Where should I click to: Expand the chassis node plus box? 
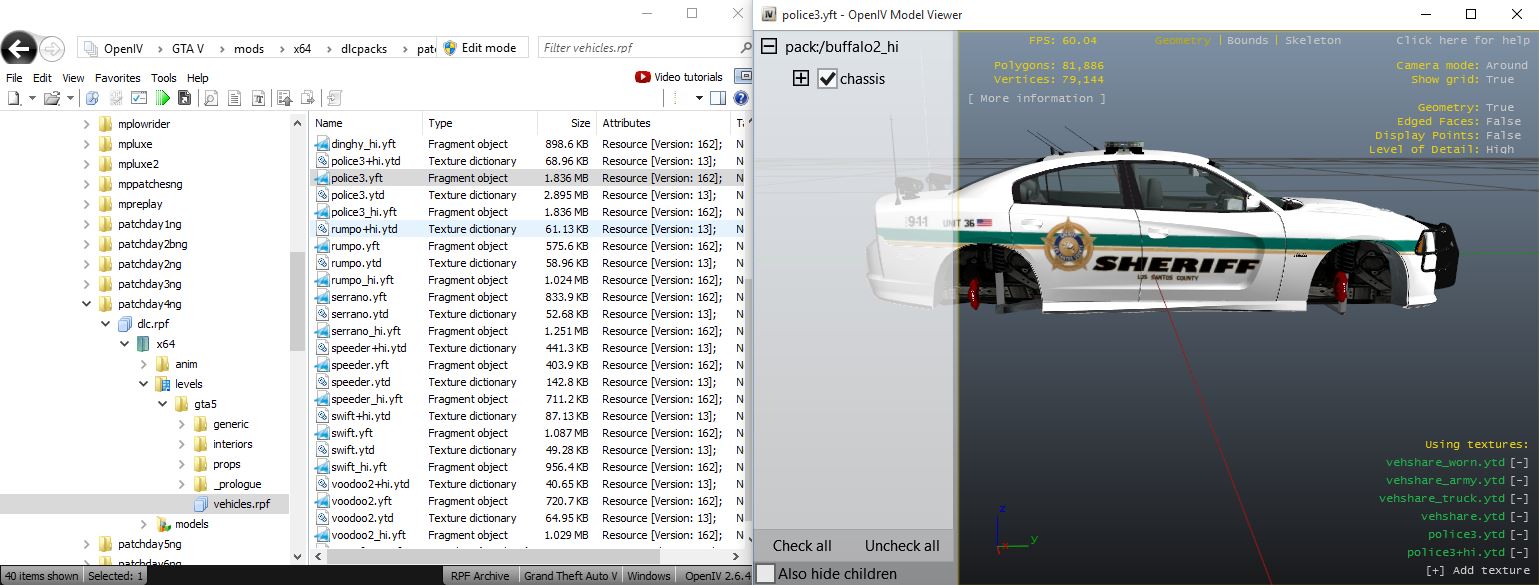800,78
